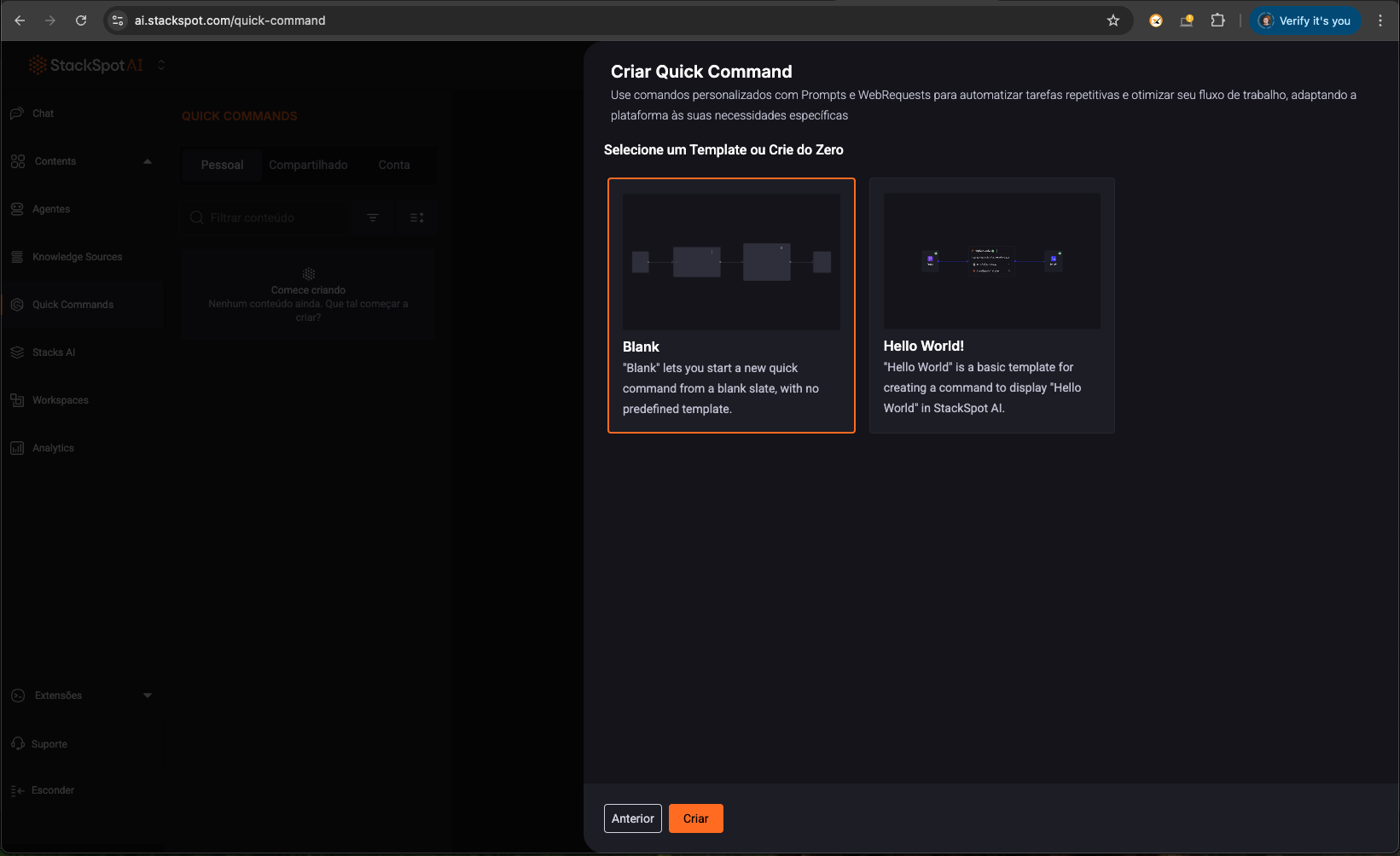Open the filter options icon
Viewport: 1400px width, 856px height.
pos(373,218)
